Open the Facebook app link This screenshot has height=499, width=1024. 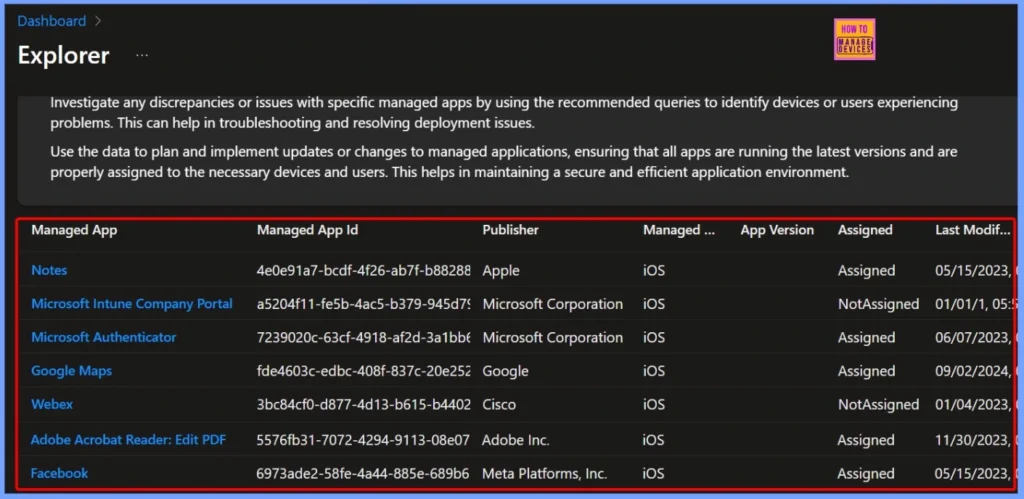59,473
